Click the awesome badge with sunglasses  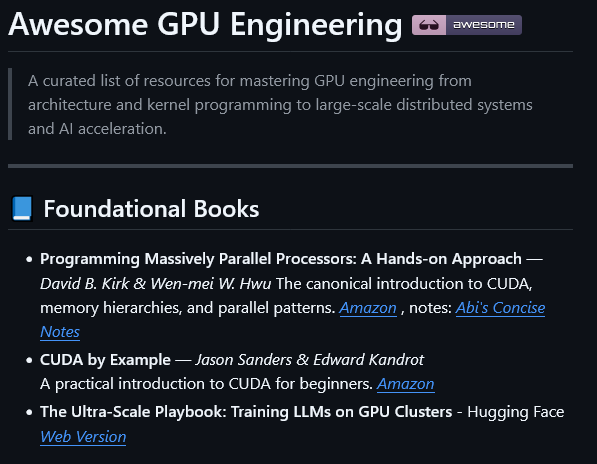[x=467, y=25]
